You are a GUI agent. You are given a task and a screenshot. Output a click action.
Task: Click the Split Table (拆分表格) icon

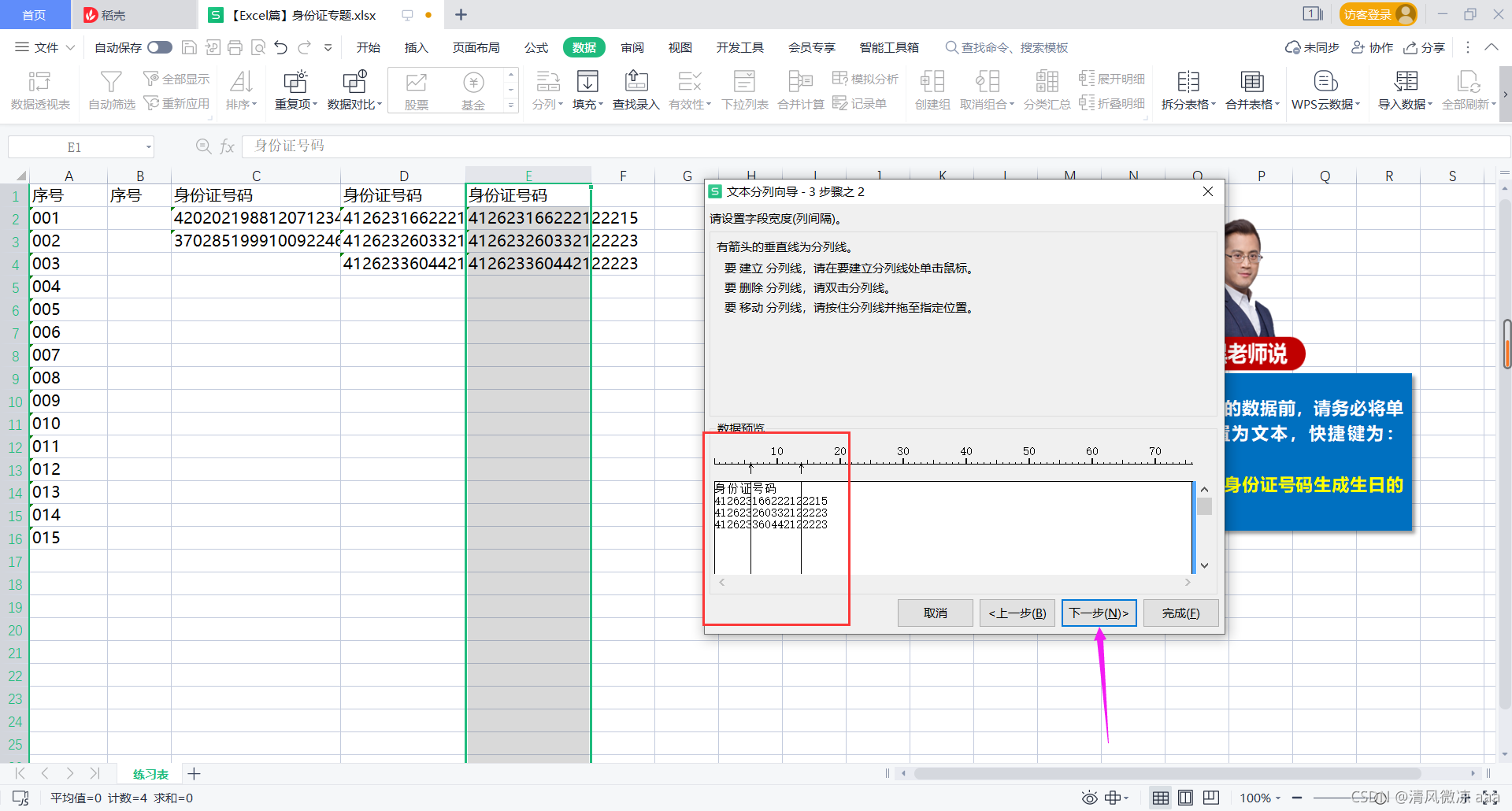[x=1188, y=81]
